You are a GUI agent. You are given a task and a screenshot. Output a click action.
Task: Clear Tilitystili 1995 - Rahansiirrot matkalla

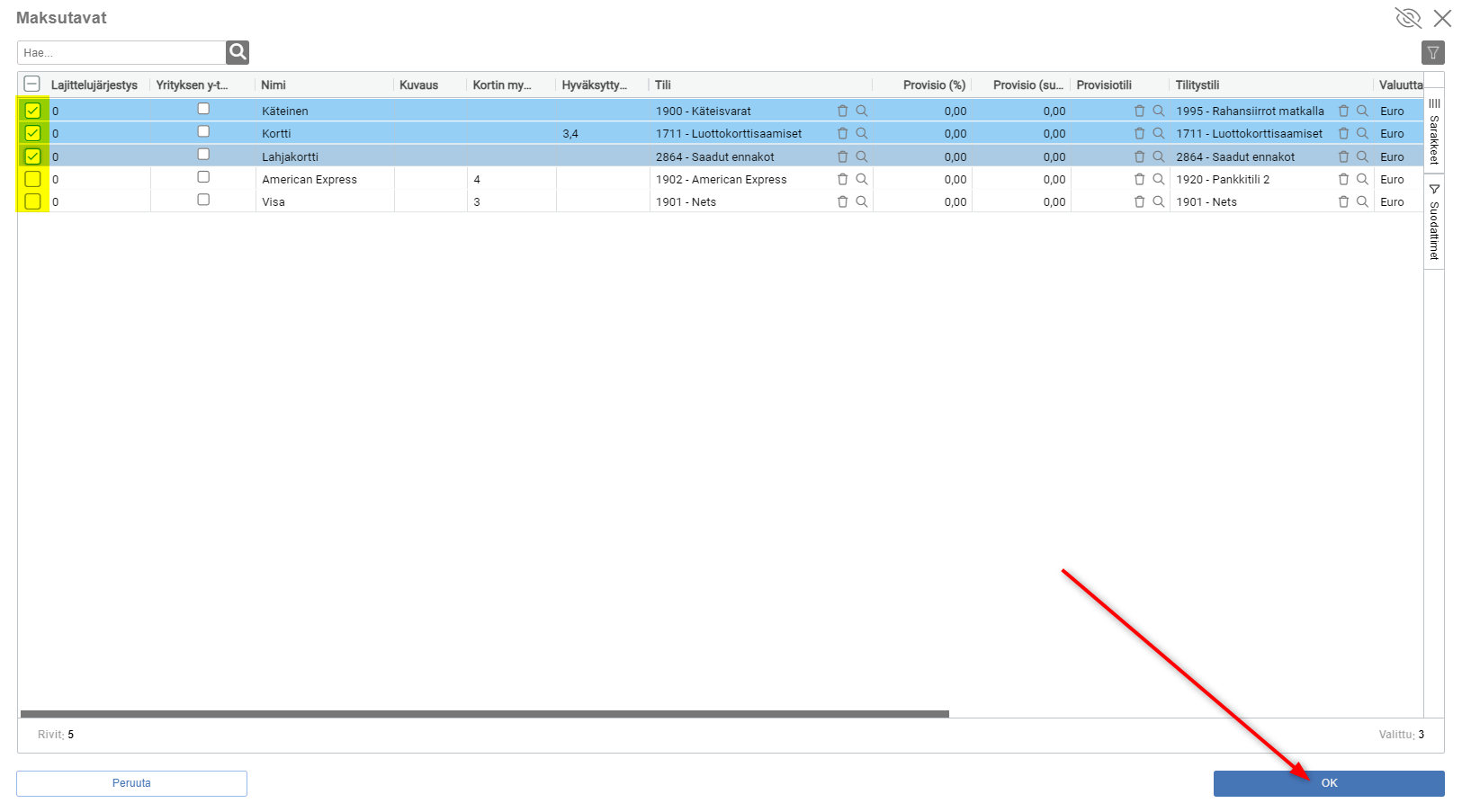[x=1344, y=111]
